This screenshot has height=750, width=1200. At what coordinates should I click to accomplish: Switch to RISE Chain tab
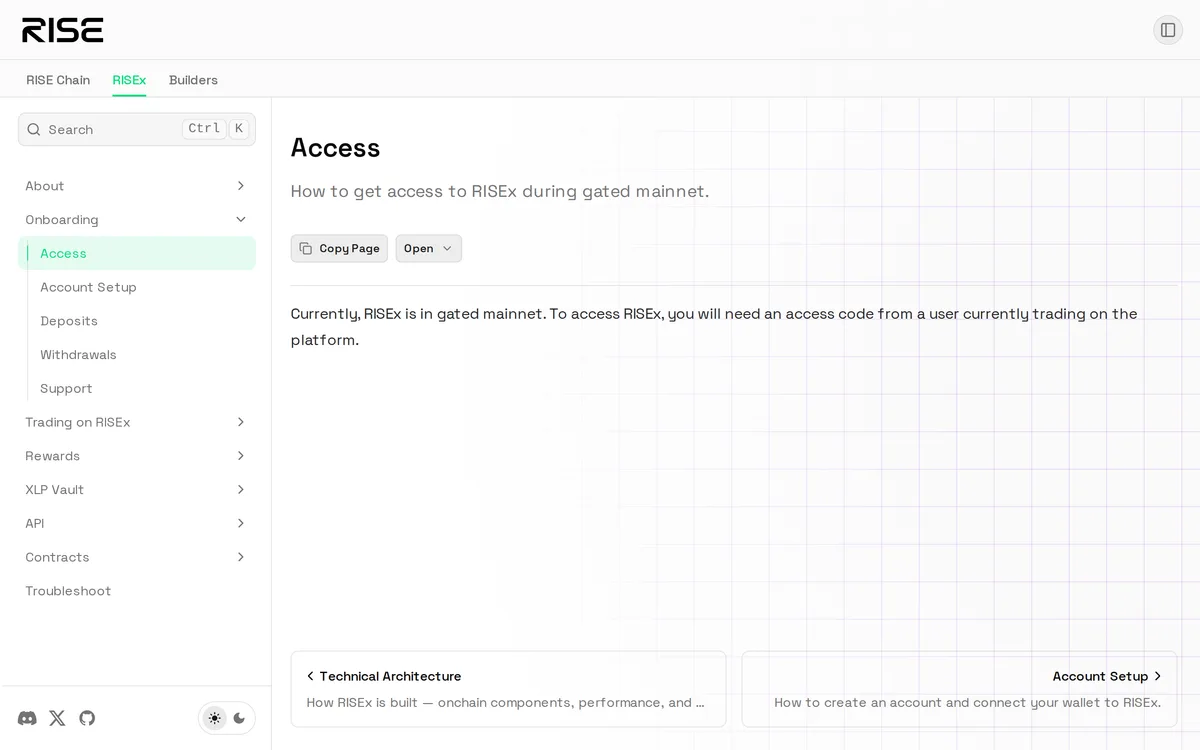pyautogui.click(x=58, y=80)
